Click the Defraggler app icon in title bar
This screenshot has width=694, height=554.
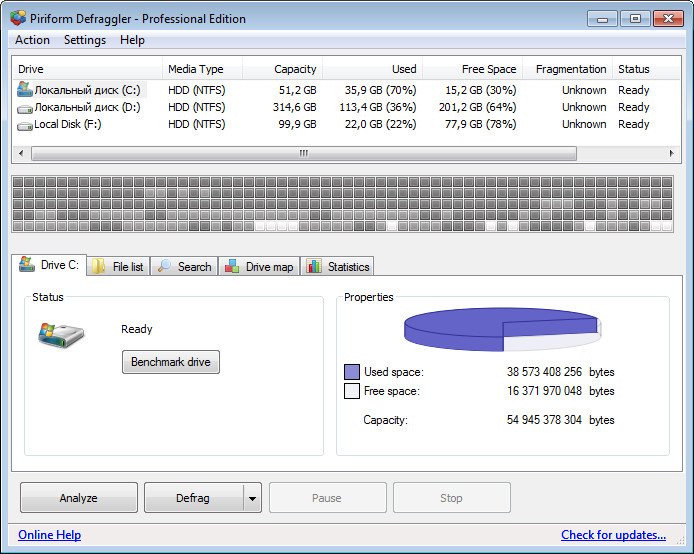[18, 19]
